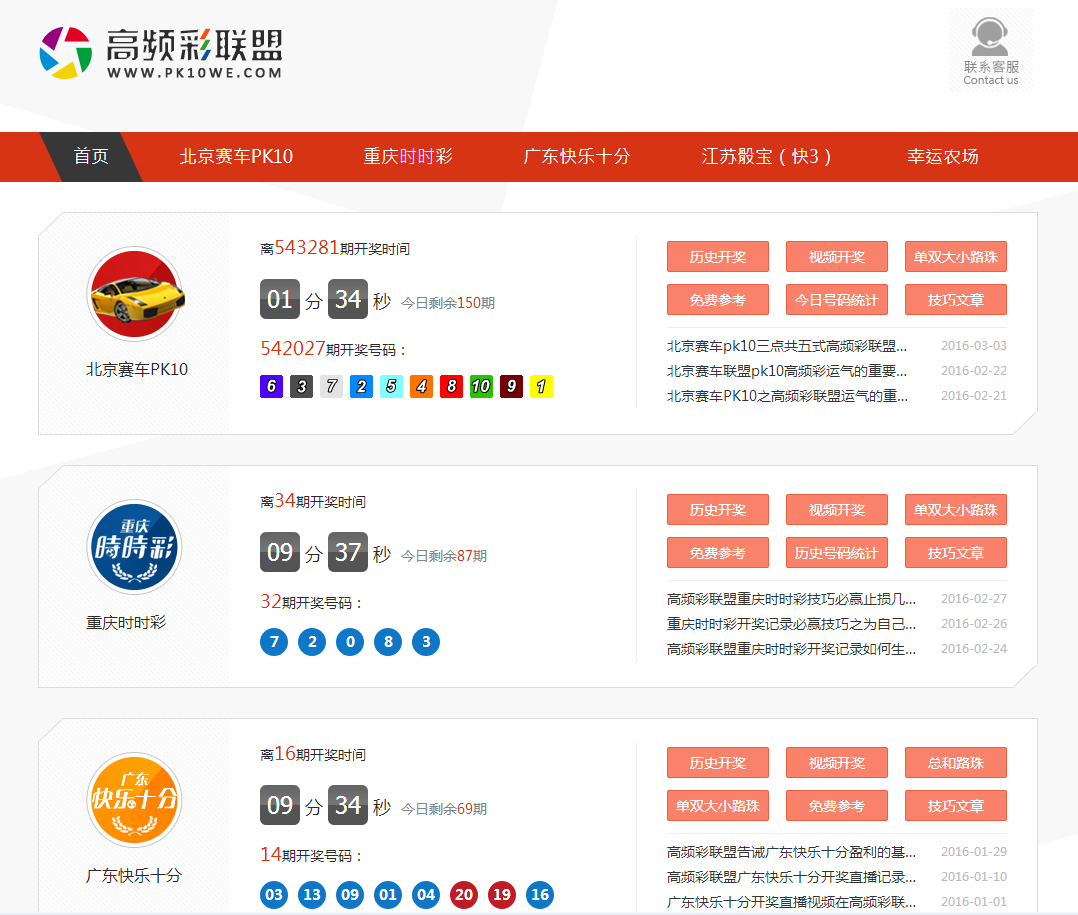Click the blue 0 ball in 重庆时时彩

[x=350, y=642]
